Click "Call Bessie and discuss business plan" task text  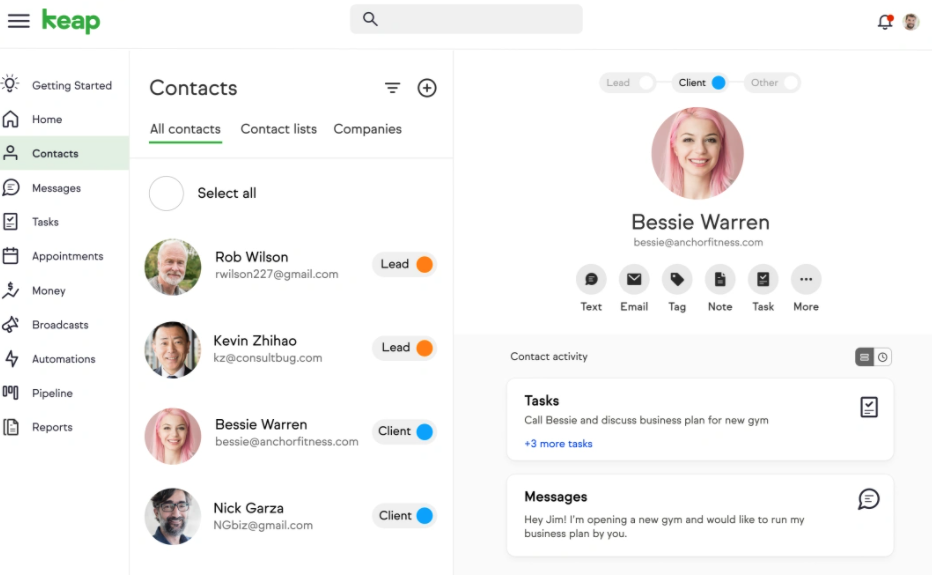click(x=646, y=420)
